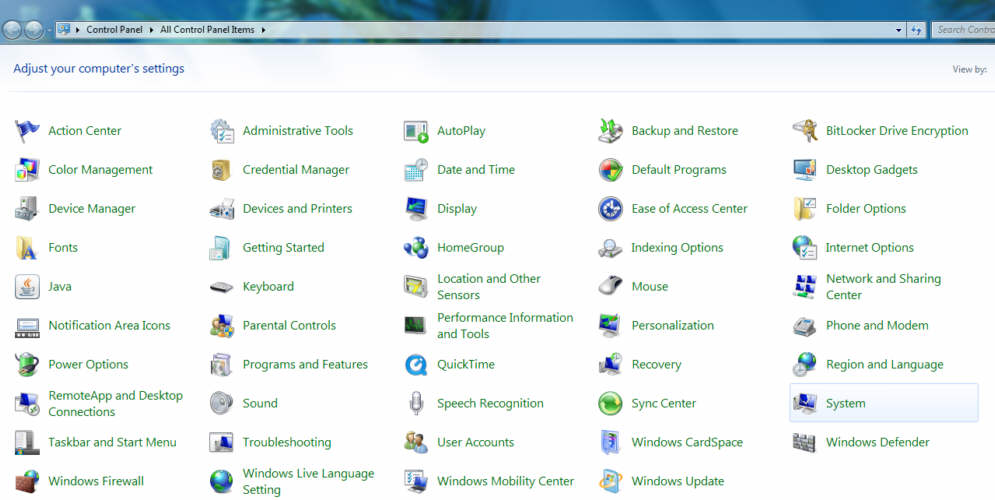Open the System link
The image size is (995, 500).
845,404
